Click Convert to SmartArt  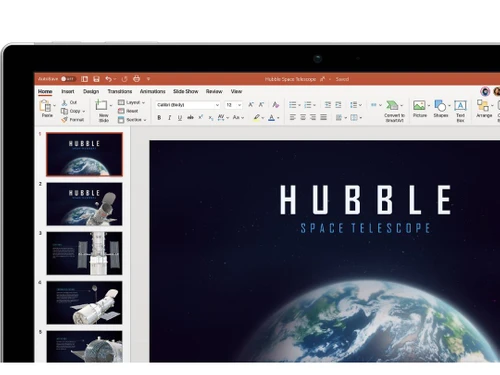[394, 111]
